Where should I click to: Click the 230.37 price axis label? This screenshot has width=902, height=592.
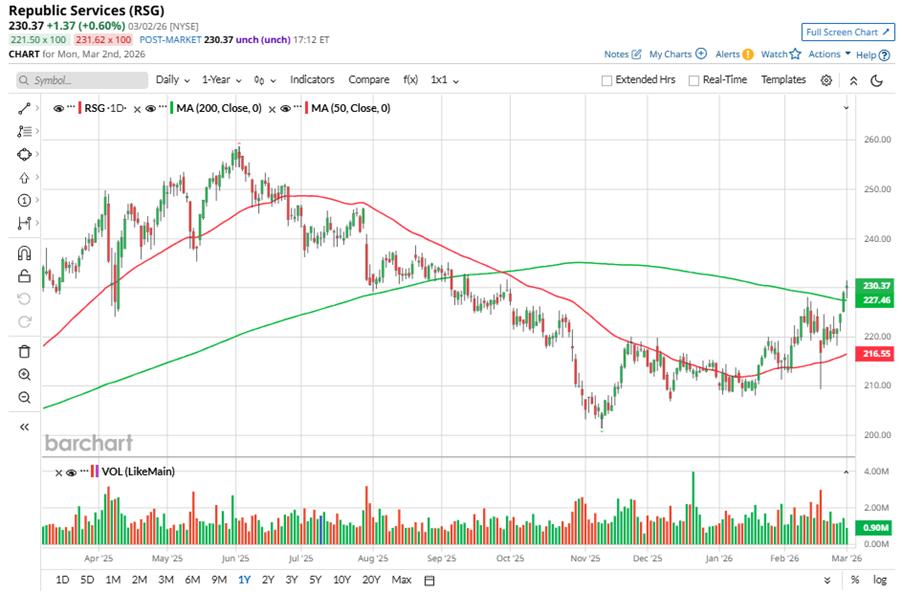pos(875,286)
